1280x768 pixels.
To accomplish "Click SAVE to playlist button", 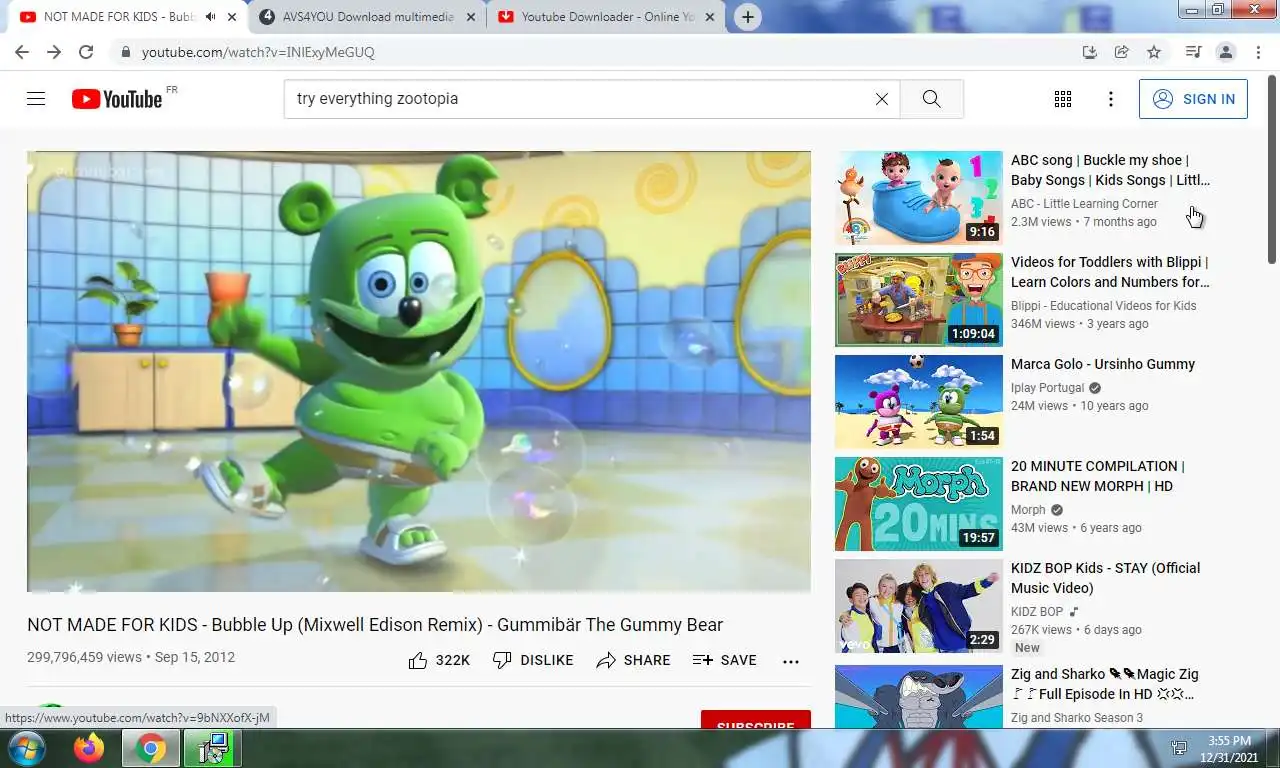I will [725, 660].
